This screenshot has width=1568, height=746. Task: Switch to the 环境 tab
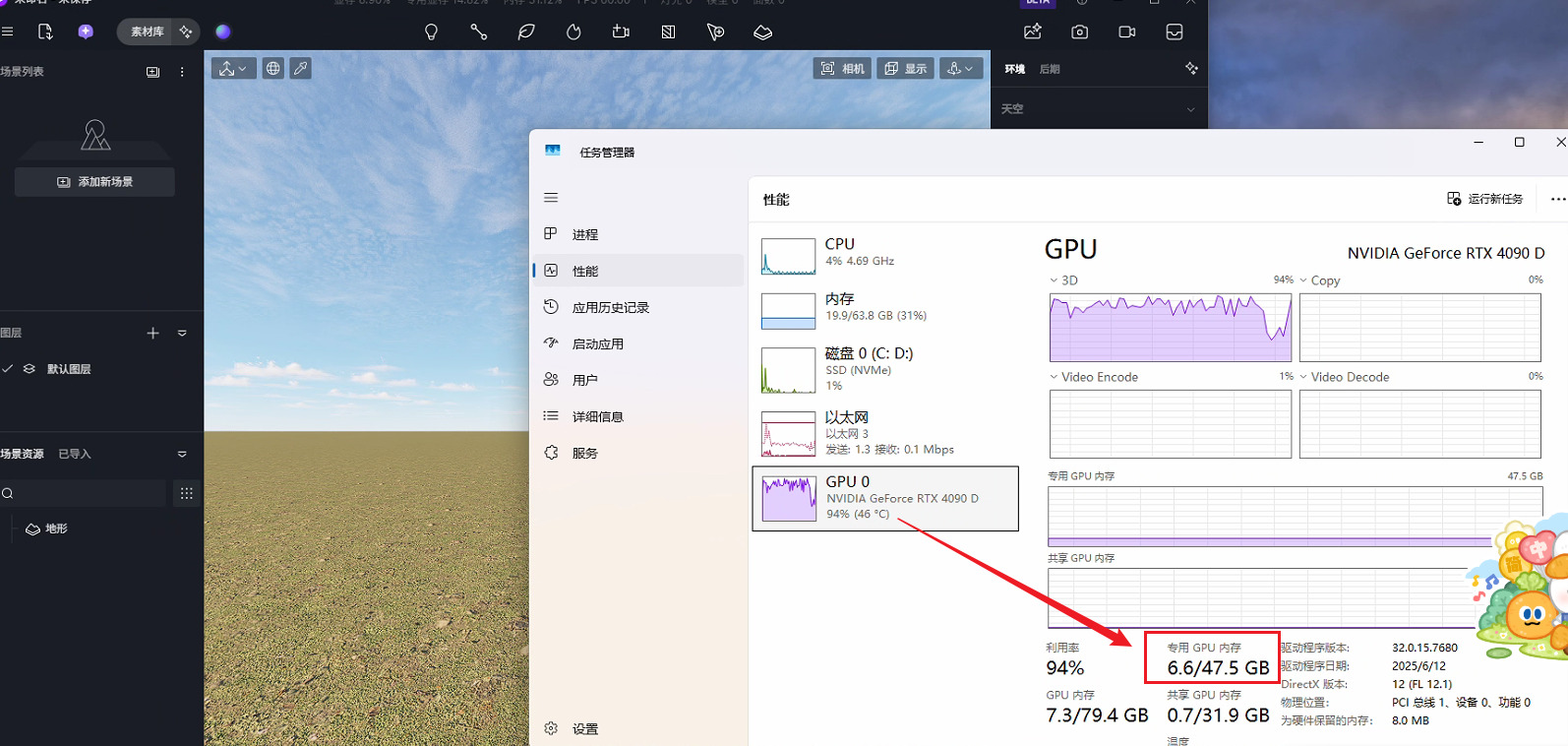pos(1015,69)
